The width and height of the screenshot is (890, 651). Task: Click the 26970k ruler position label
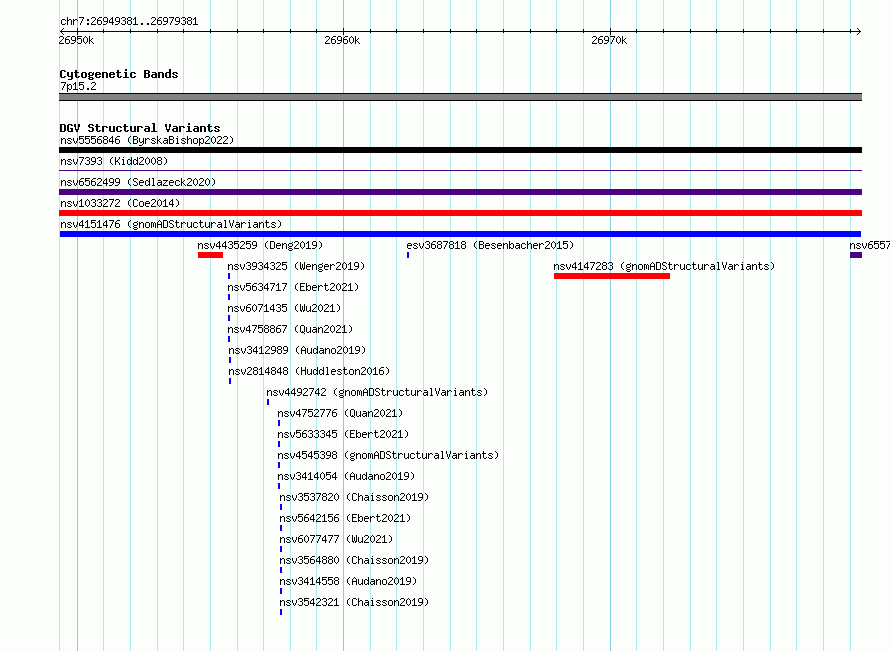click(609, 40)
